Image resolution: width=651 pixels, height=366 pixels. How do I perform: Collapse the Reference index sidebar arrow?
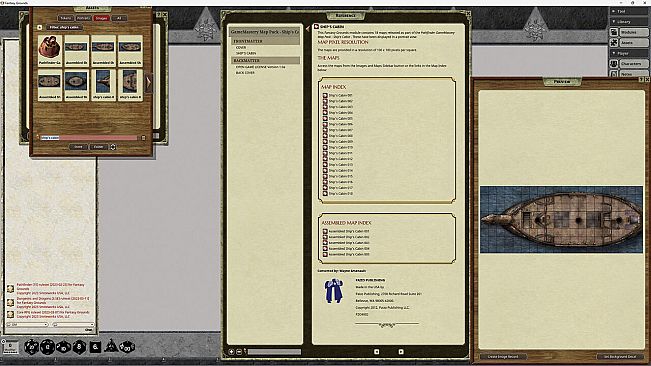coord(308,29)
